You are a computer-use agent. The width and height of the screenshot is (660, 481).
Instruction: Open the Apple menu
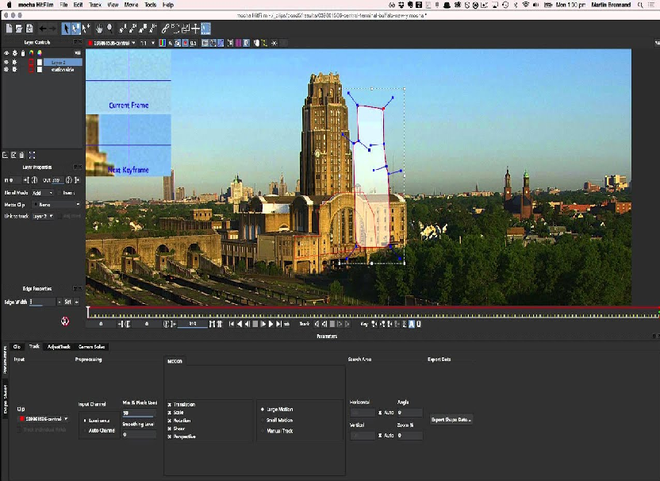[x=9, y=5]
